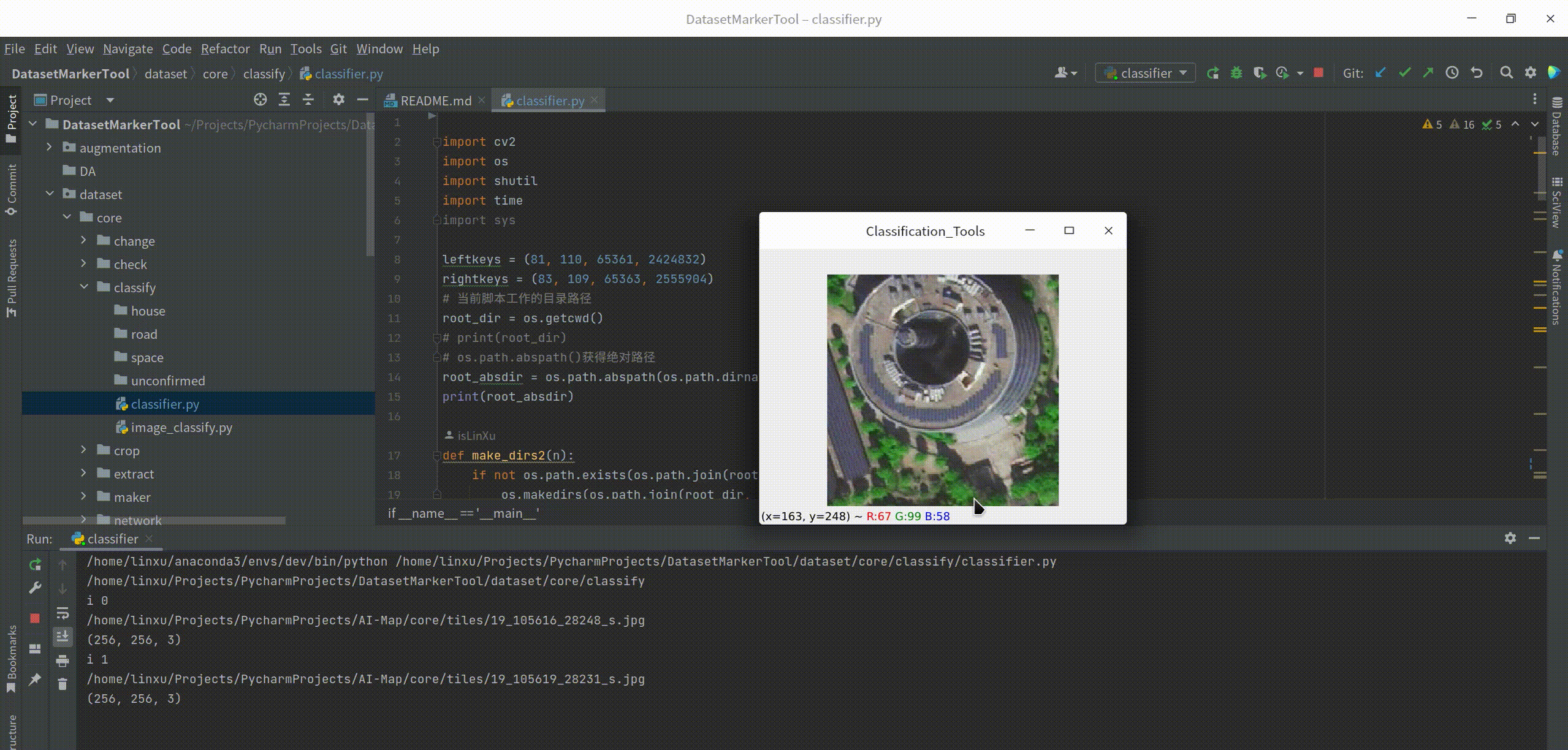Open image_classify.py in project tree
Image resolution: width=1568 pixels, height=750 pixels.
pos(181,428)
